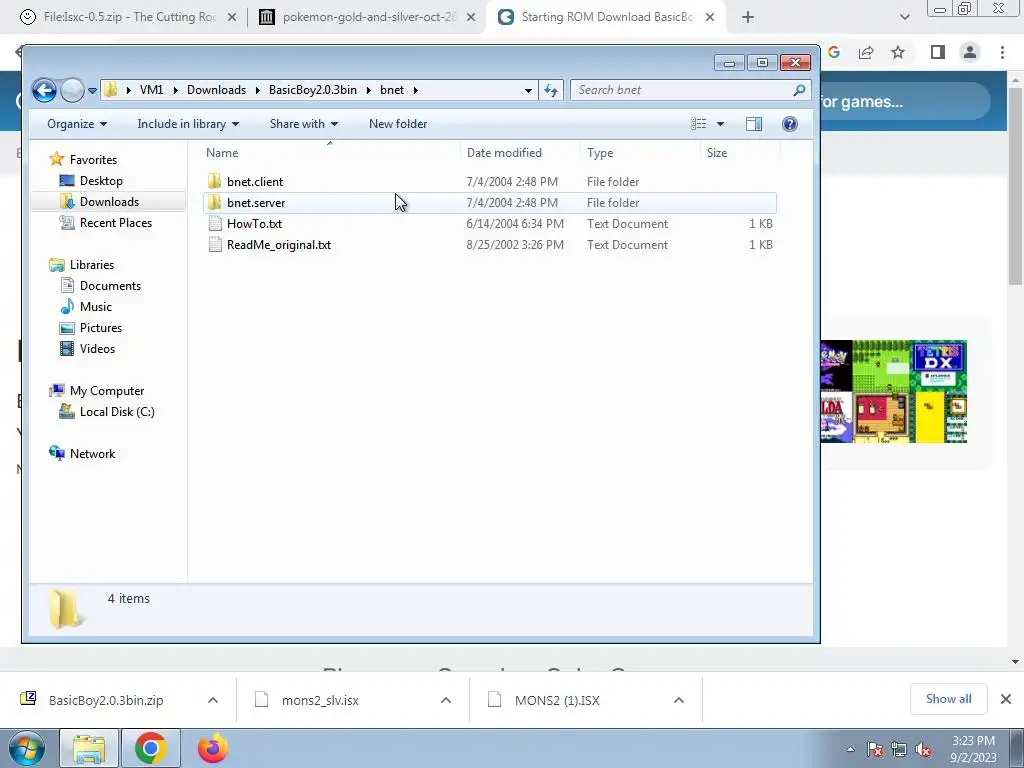Select the HowTo.txt file
The width and height of the screenshot is (1024, 768).
pyautogui.click(x=490, y=223)
